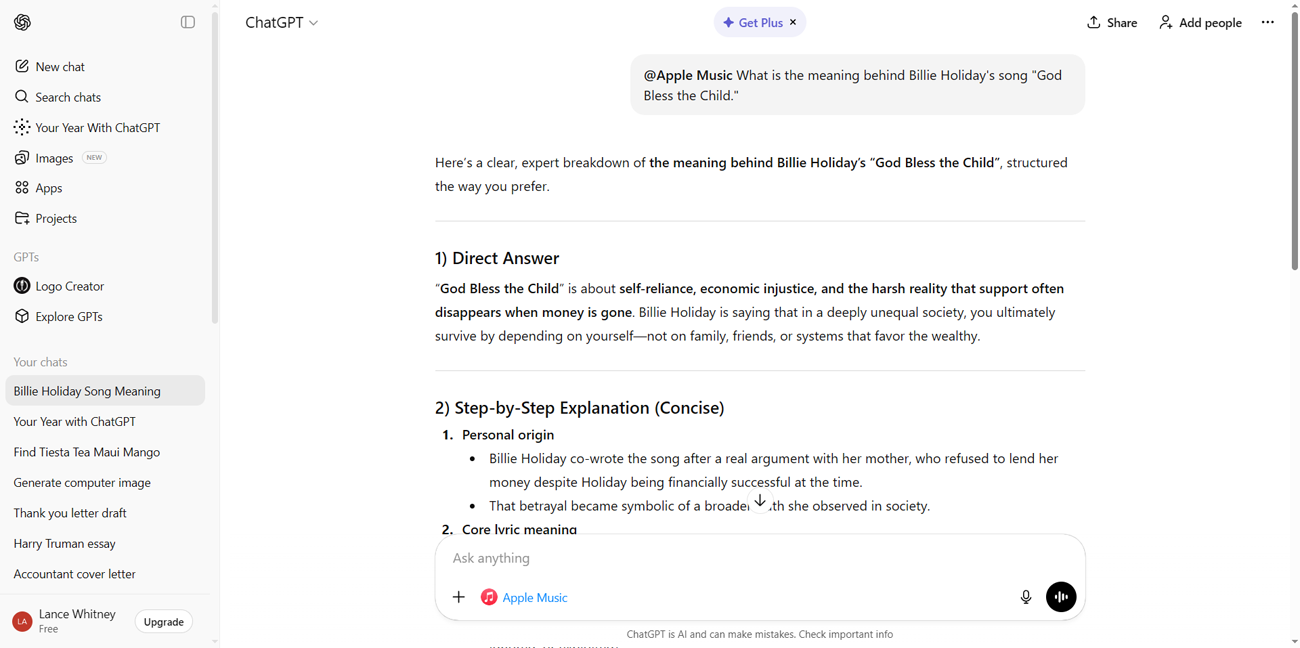Open Search chats
The image size is (1300, 648).
pos(67,97)
